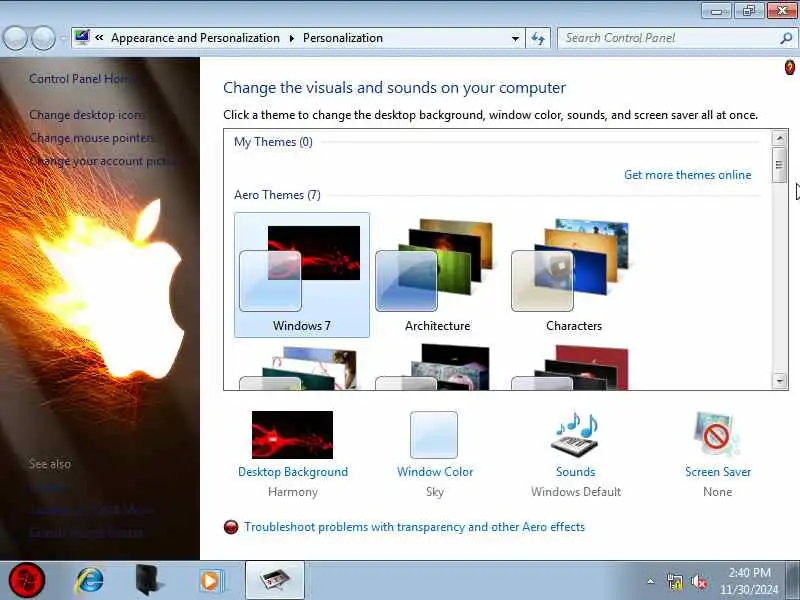This screenshot has height=600, width=800.
Task: Click Aero Themes (7) header
Action: (x=278, y=195)
